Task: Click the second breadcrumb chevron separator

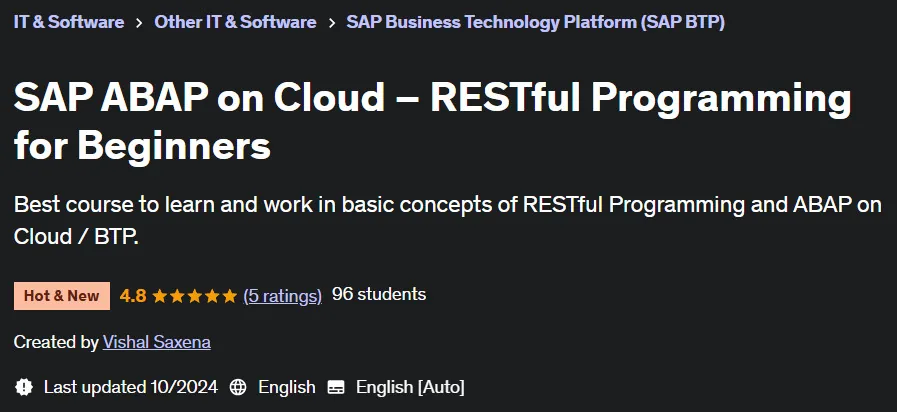Action: point(331,23)
